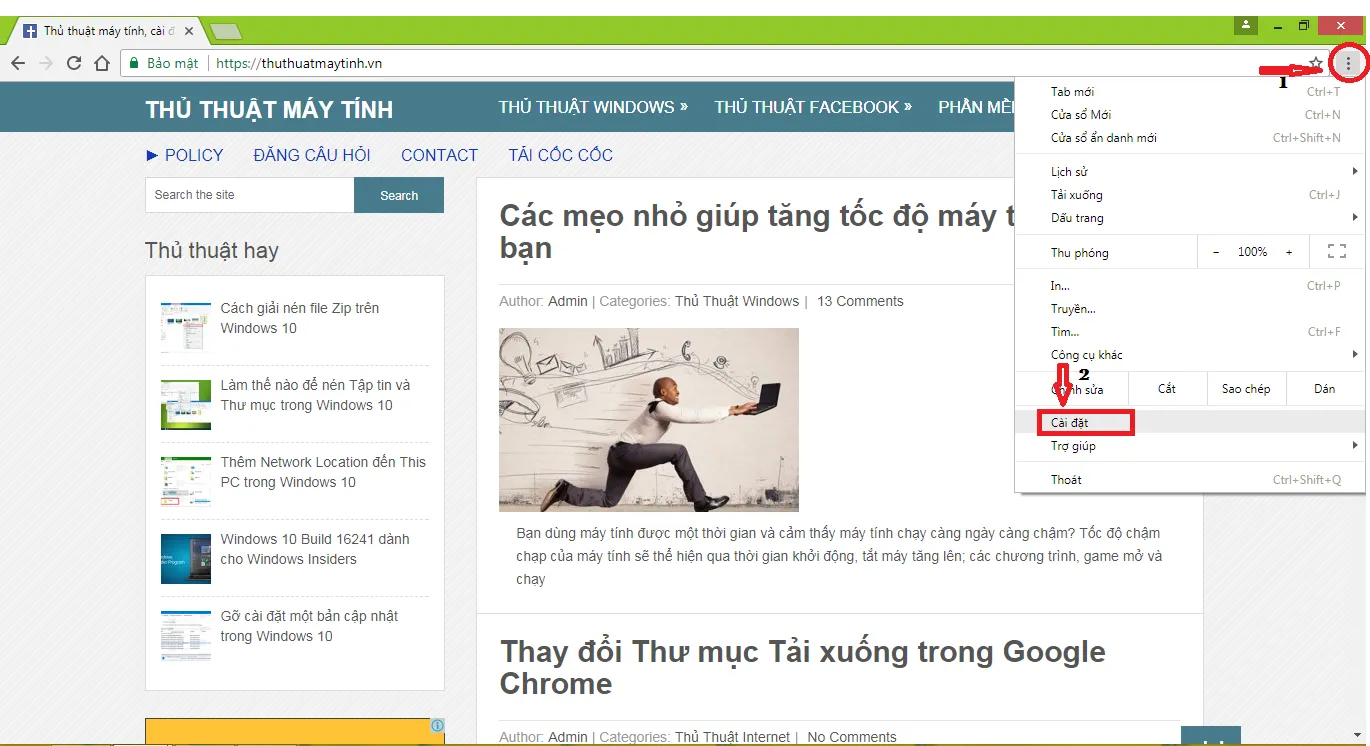1370x746 pixels.
Task: Go to the browser Home page
Action: [x=102, y=63]
